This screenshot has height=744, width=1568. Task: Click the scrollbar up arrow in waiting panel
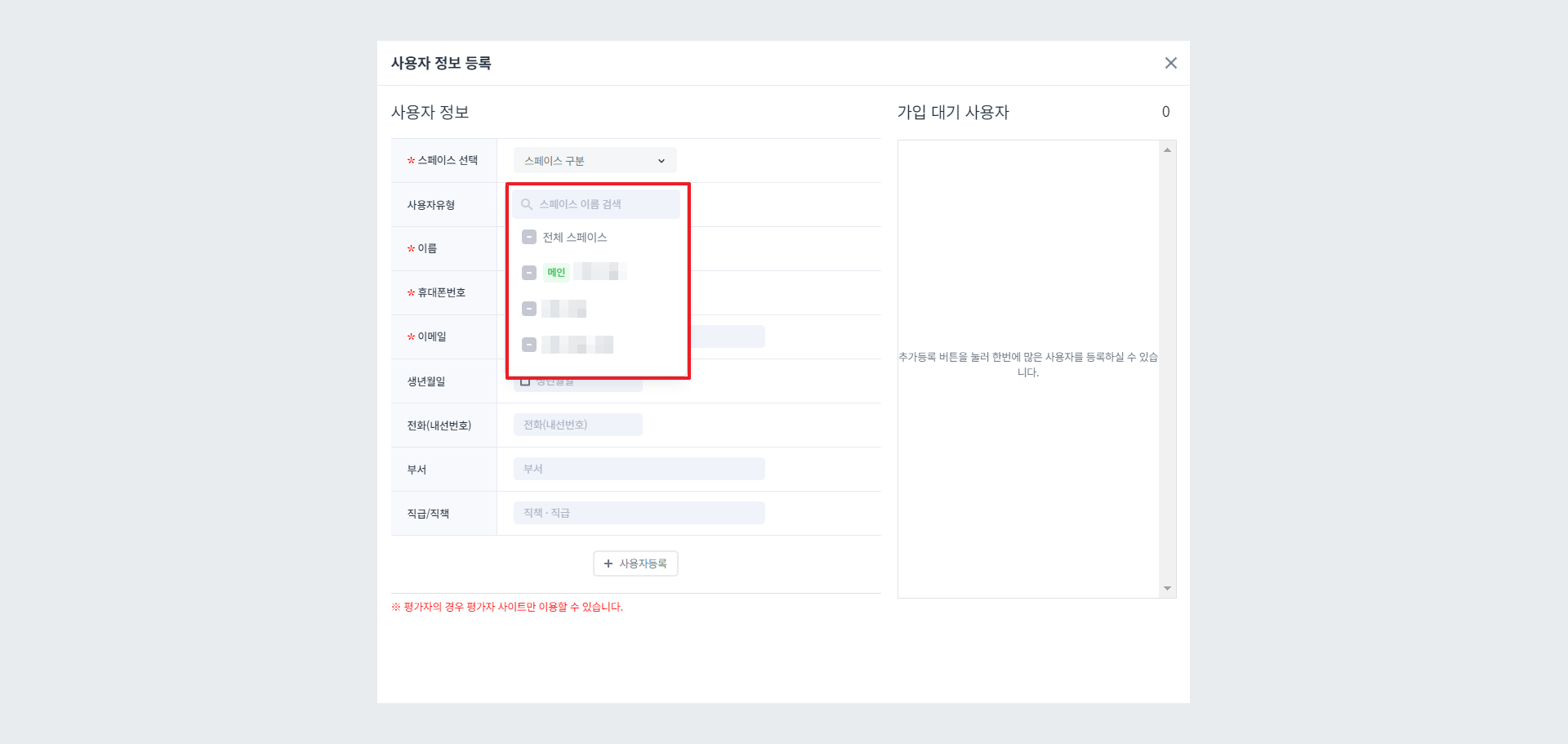click(x=1168, y=148)
